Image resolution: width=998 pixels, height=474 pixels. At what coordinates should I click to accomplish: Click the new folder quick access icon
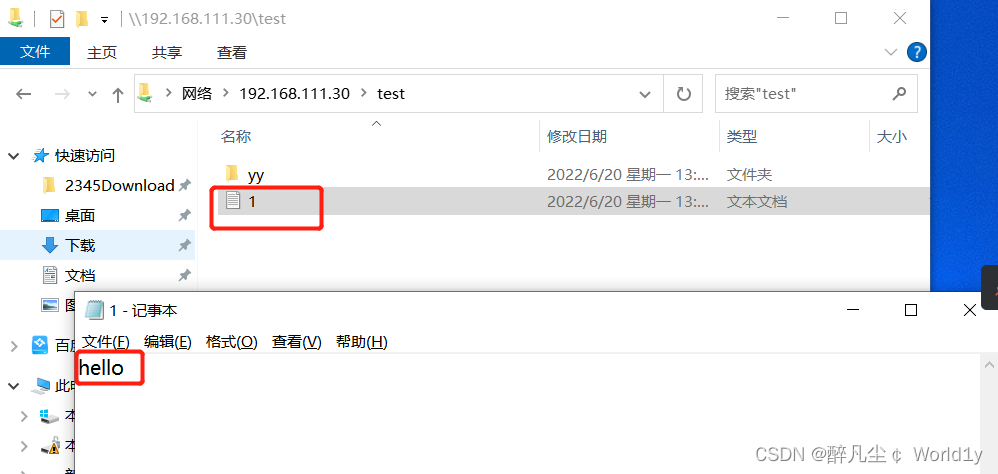coord(81,19)
